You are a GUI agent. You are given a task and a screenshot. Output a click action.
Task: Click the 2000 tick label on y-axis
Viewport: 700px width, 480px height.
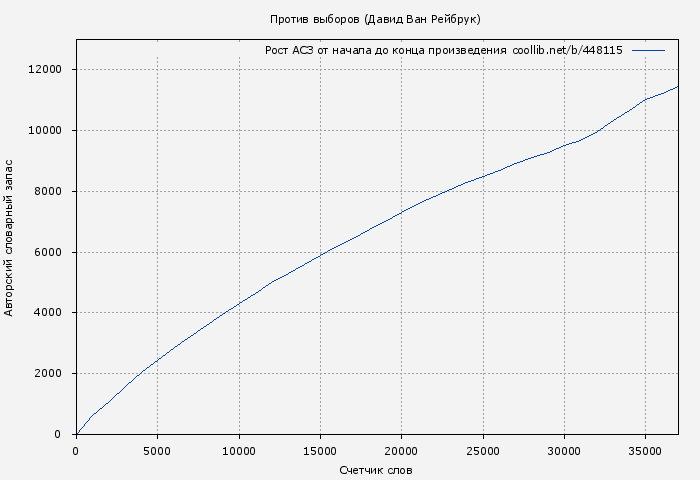[x=48, y=374]
